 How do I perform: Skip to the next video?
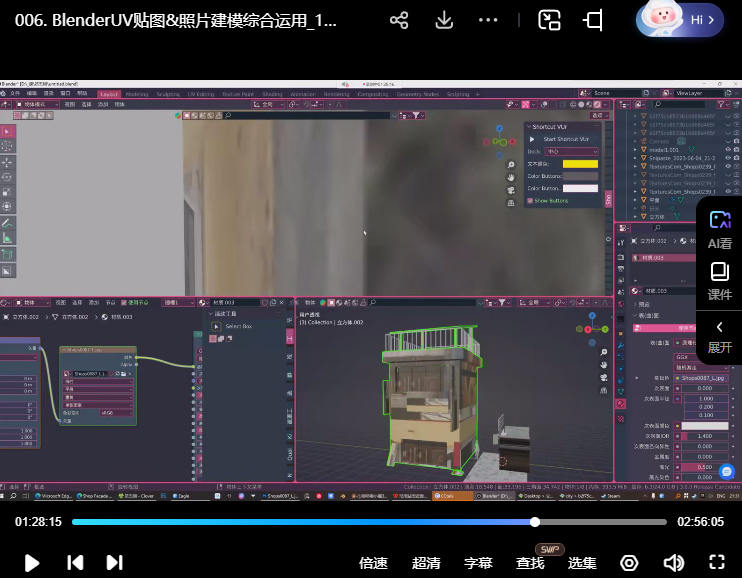point(114,562)
